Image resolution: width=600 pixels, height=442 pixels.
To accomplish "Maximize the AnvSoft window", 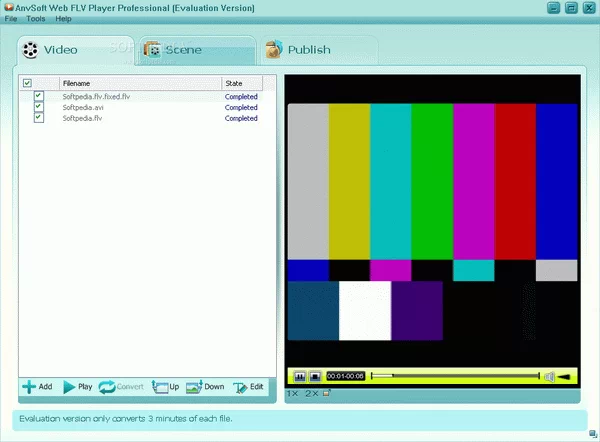I will coord(571,8).
